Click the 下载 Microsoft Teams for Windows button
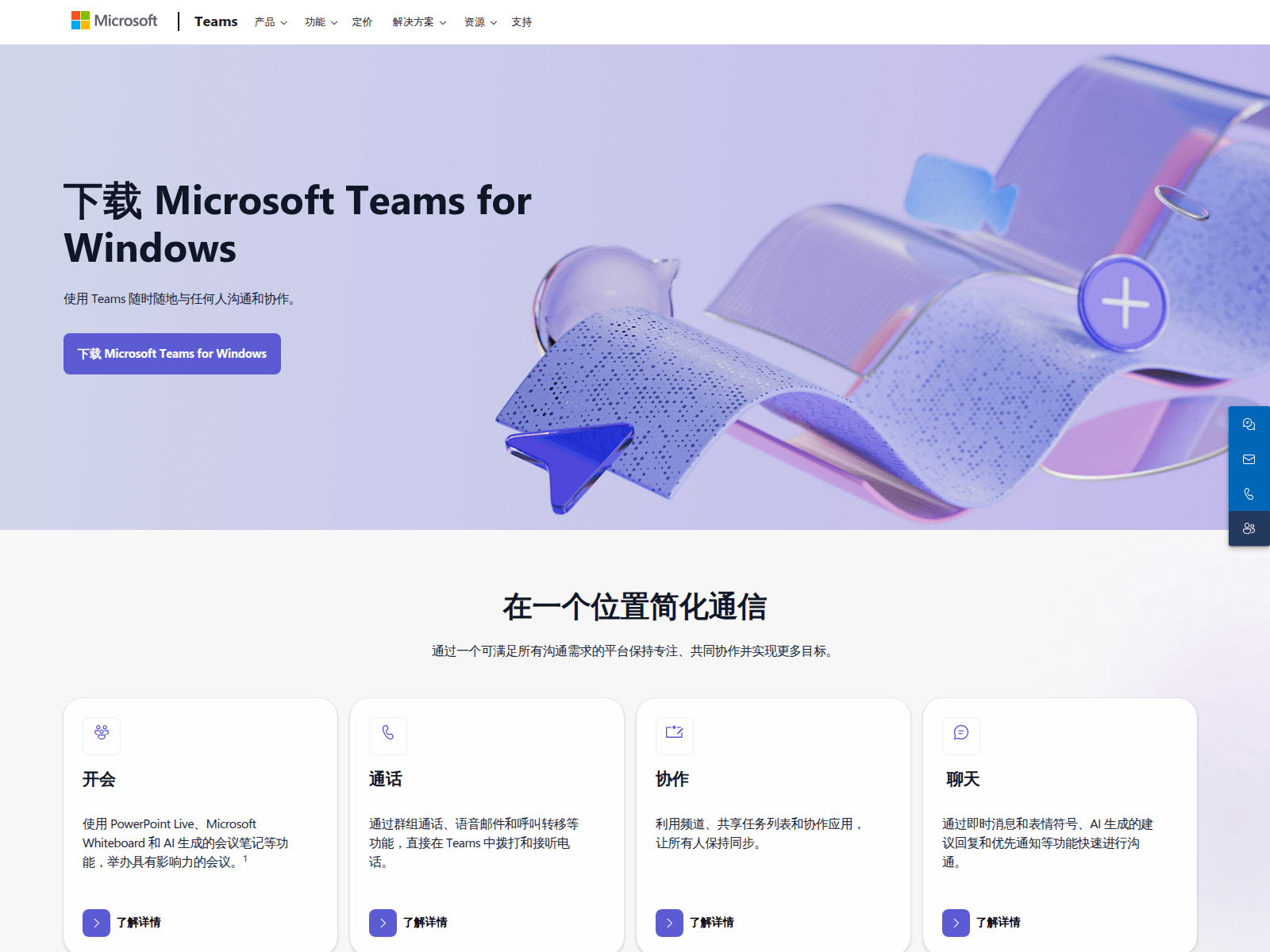This screenshot has height=952, width=1270. pyautogui.click(x=172, y=354)
